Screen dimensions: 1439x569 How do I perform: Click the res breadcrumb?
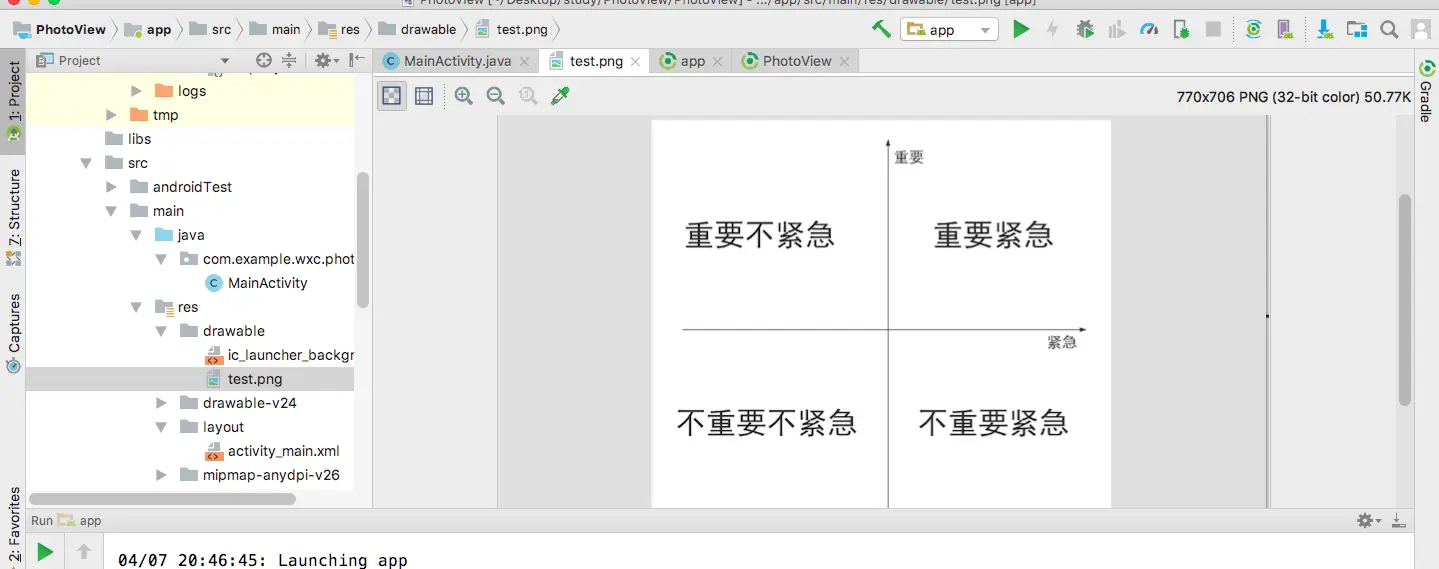[340, 29]
